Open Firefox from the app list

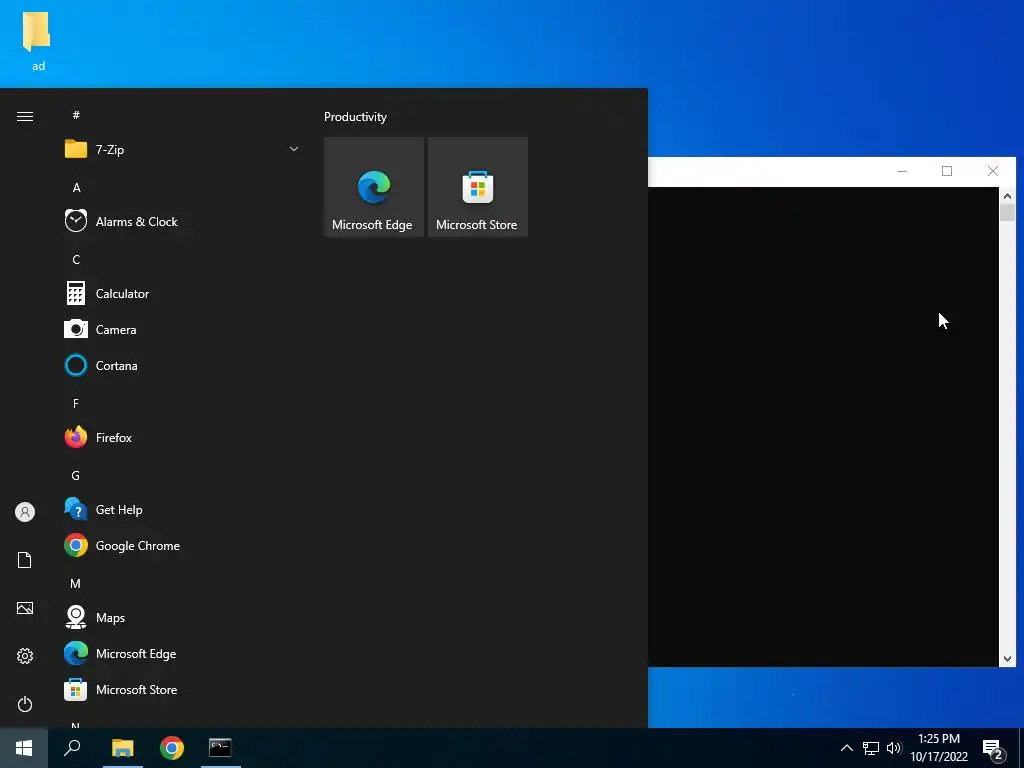tap(182, 437)
